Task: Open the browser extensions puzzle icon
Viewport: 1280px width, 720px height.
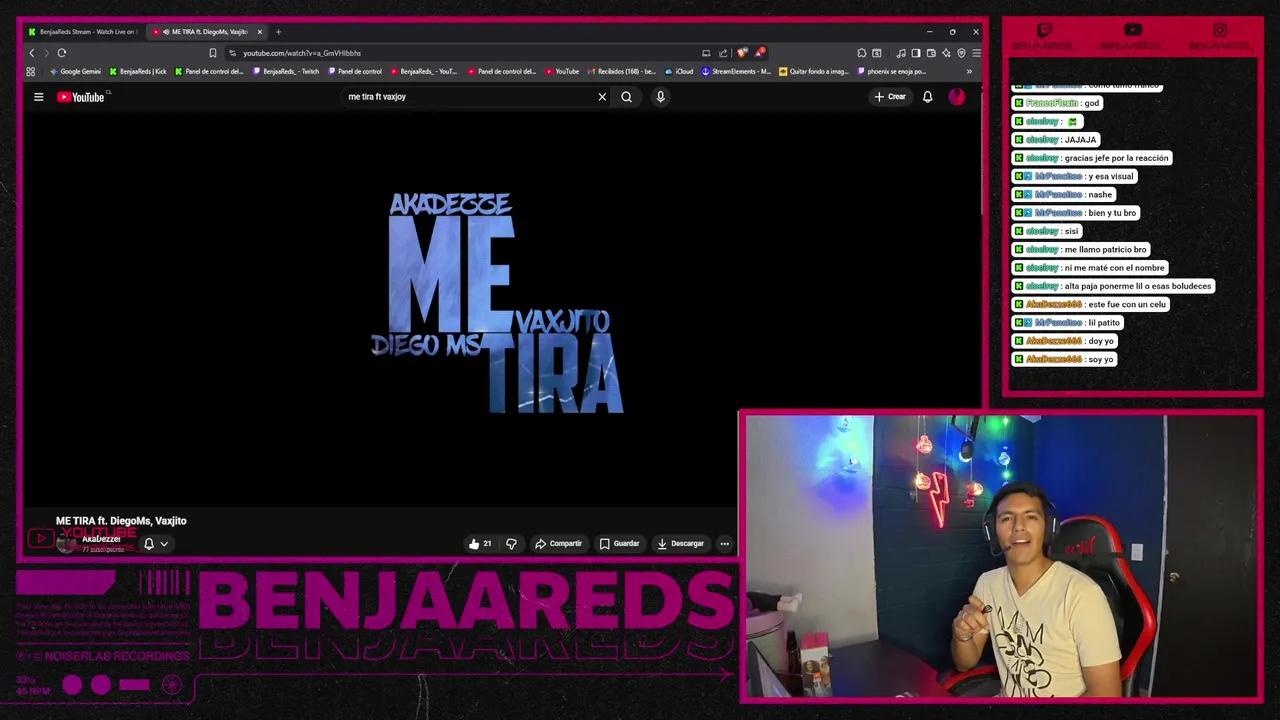Action: coord(862,53)
